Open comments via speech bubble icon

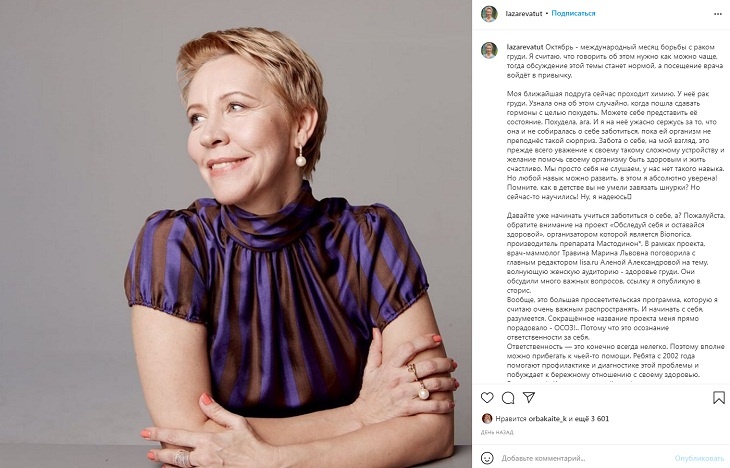coord(507,397)
